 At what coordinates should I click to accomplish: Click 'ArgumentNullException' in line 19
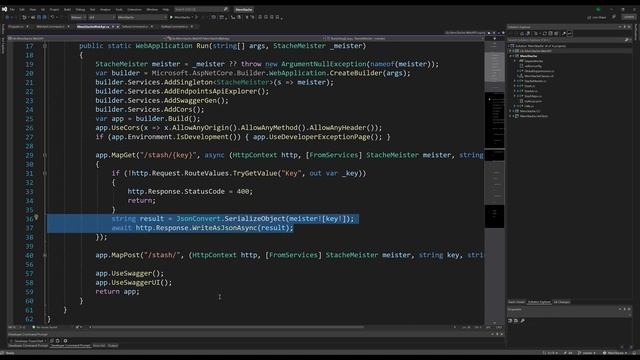pyautogui.click(x=324, y=64)
